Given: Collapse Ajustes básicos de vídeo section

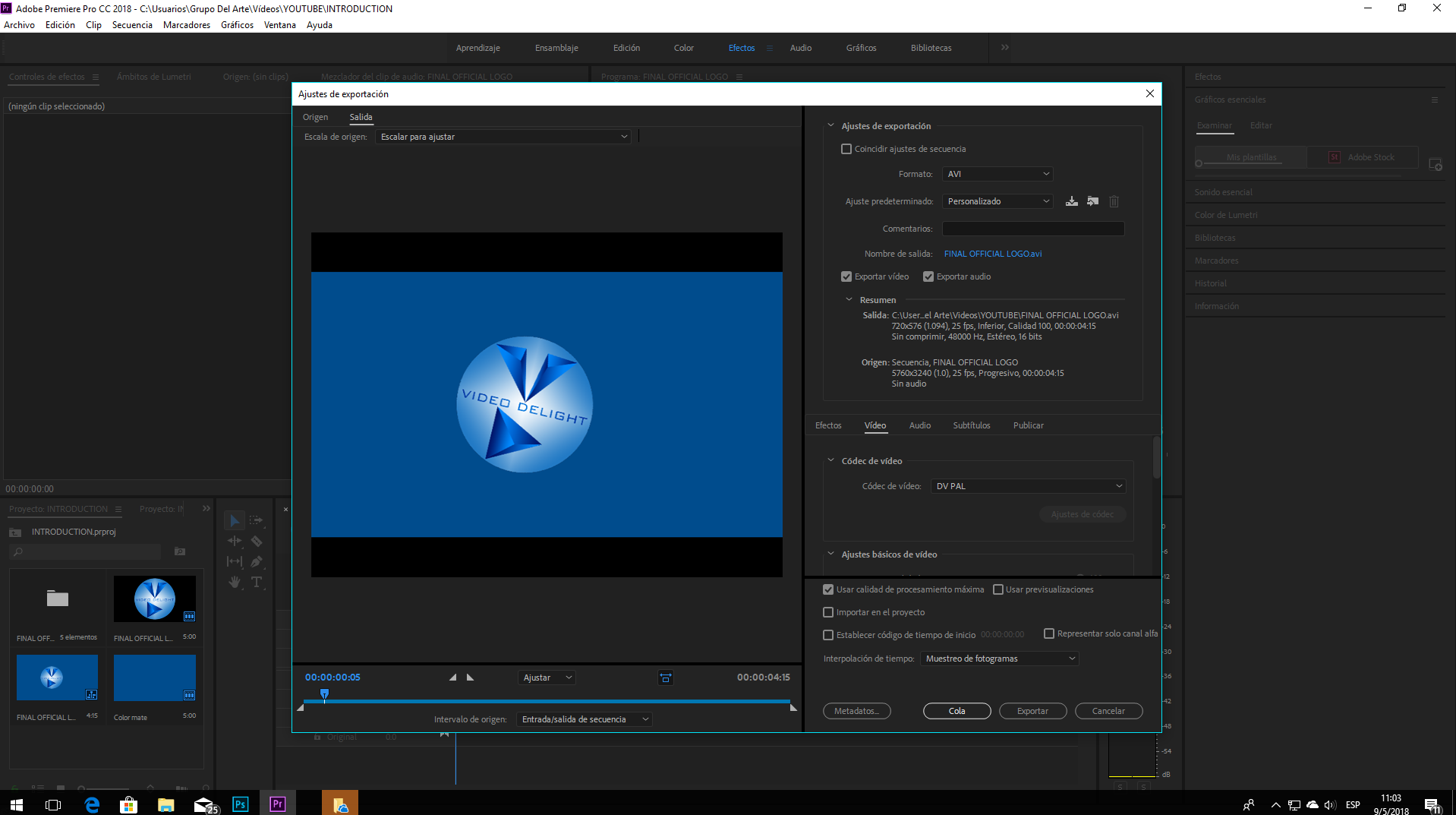Looking at the screenshot, I should 830,554.
